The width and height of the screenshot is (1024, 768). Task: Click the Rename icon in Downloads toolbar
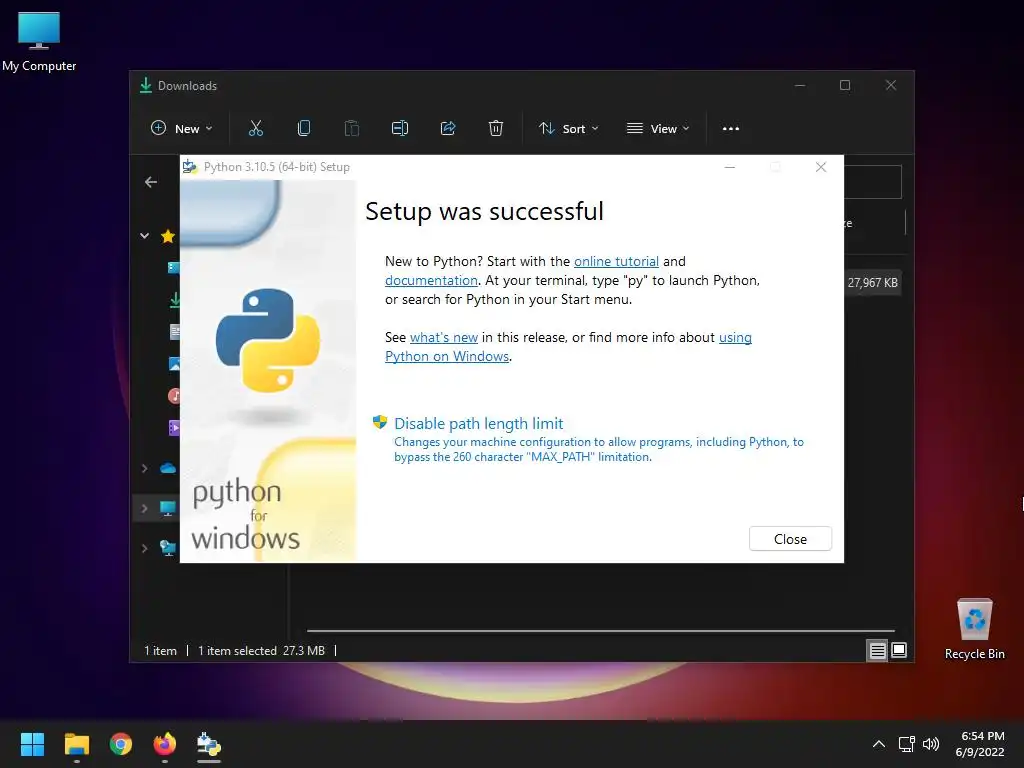click(400, 128)
